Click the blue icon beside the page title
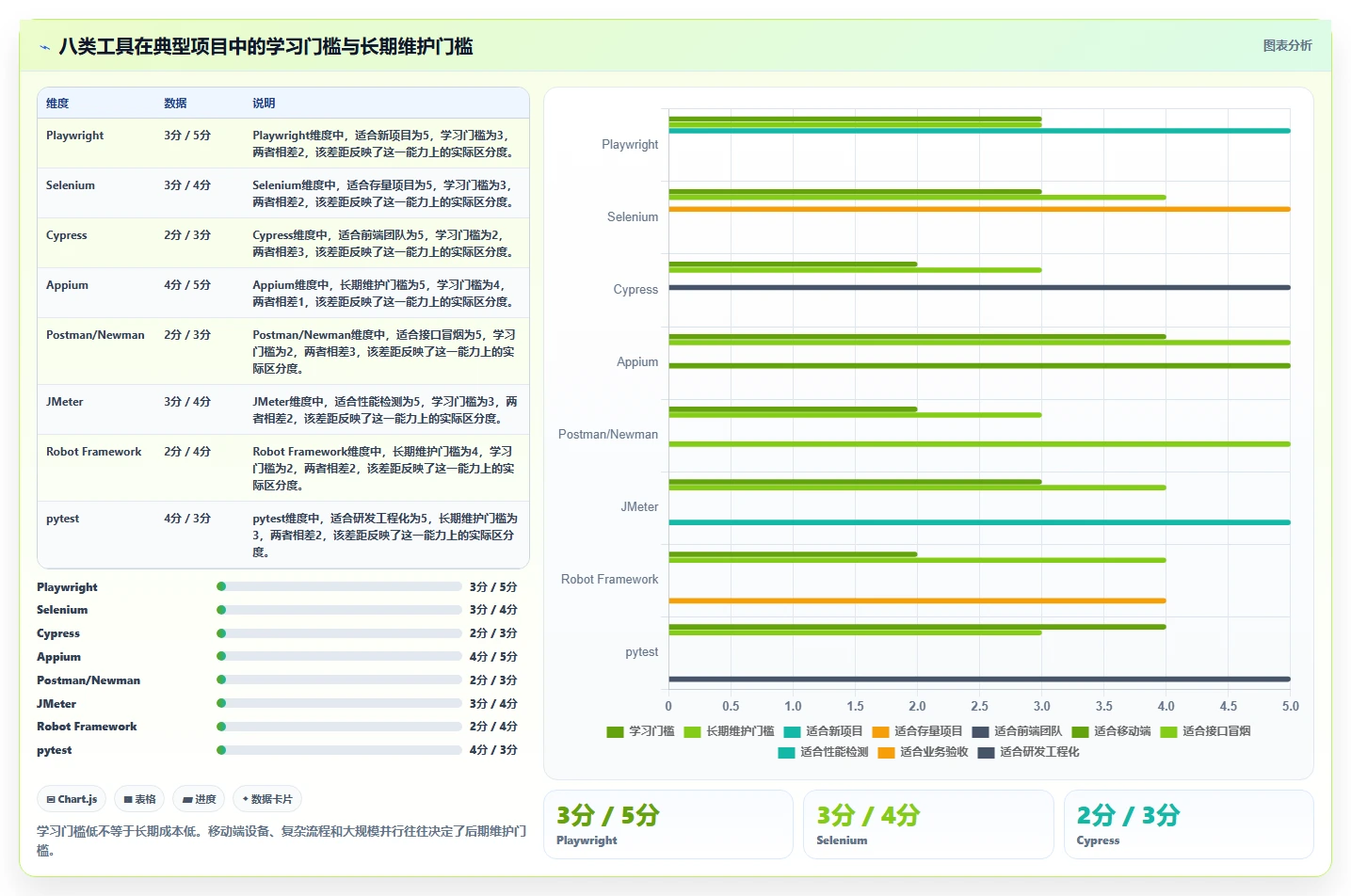1351x896 pixels. click(x=44, y=47)
